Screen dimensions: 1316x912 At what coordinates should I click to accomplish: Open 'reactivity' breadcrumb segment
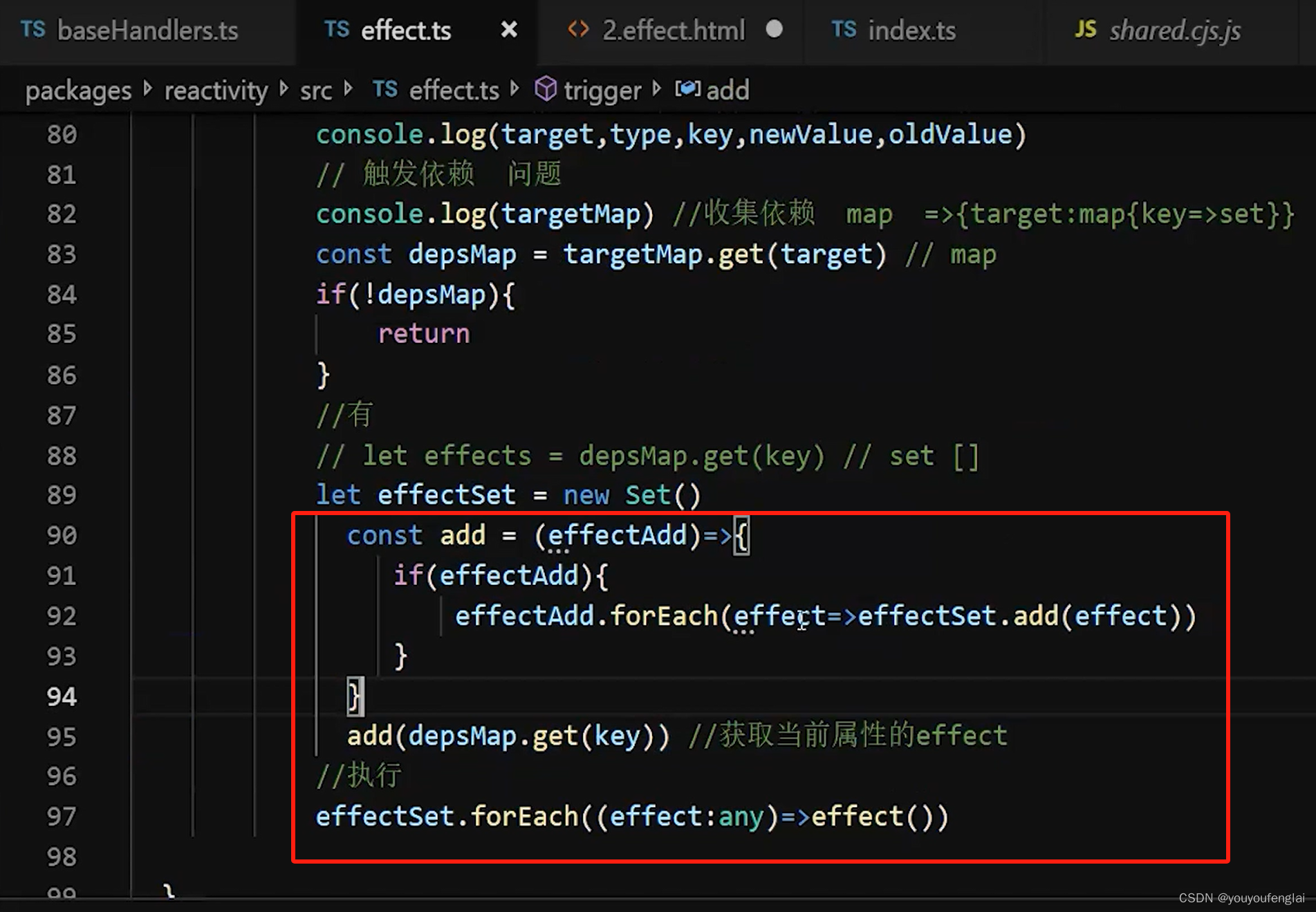pos(216,91)
